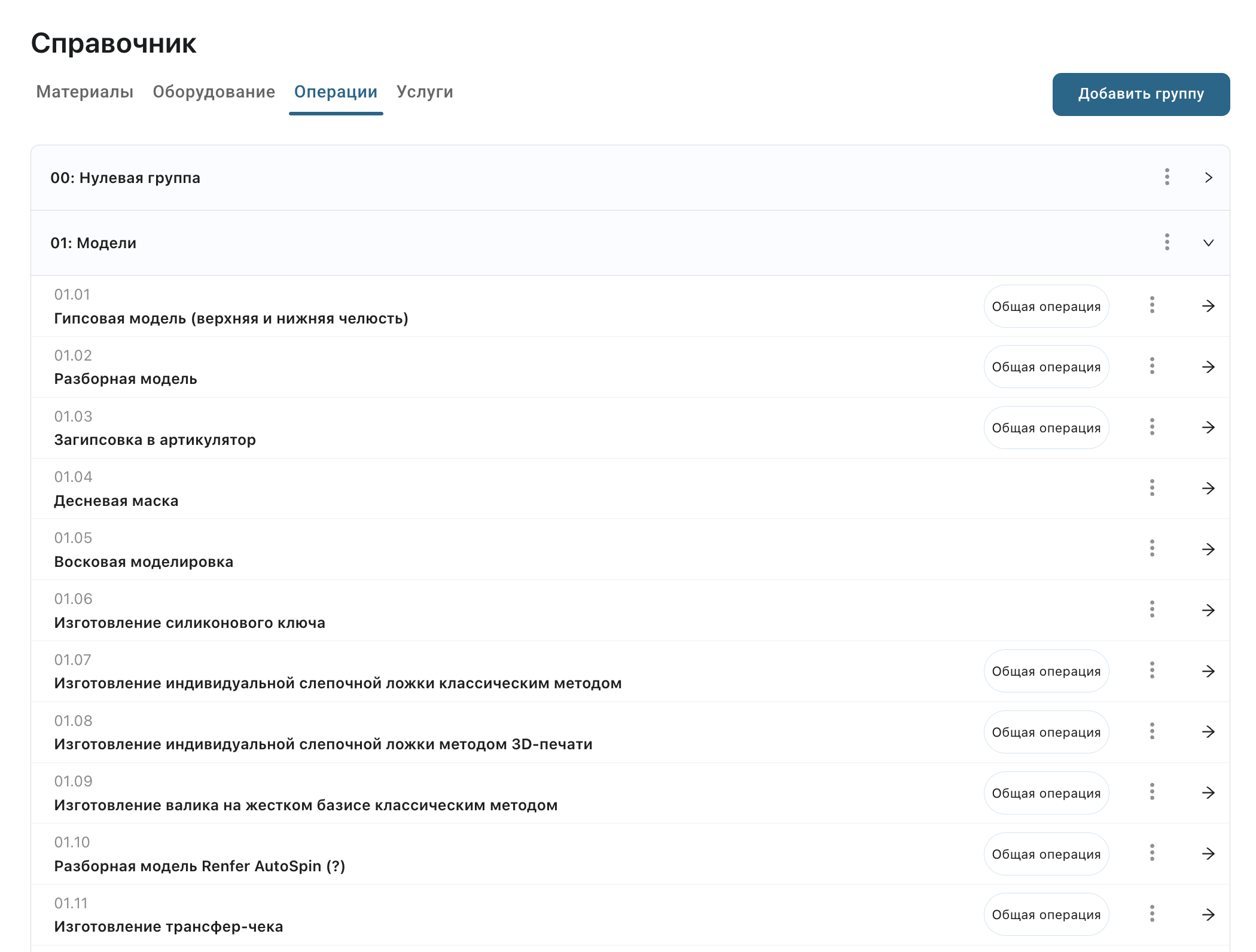Click arrow for Изготовление трансфер-чека
The height and width of the screenshot is (952, 1256).
point(1208,914)
